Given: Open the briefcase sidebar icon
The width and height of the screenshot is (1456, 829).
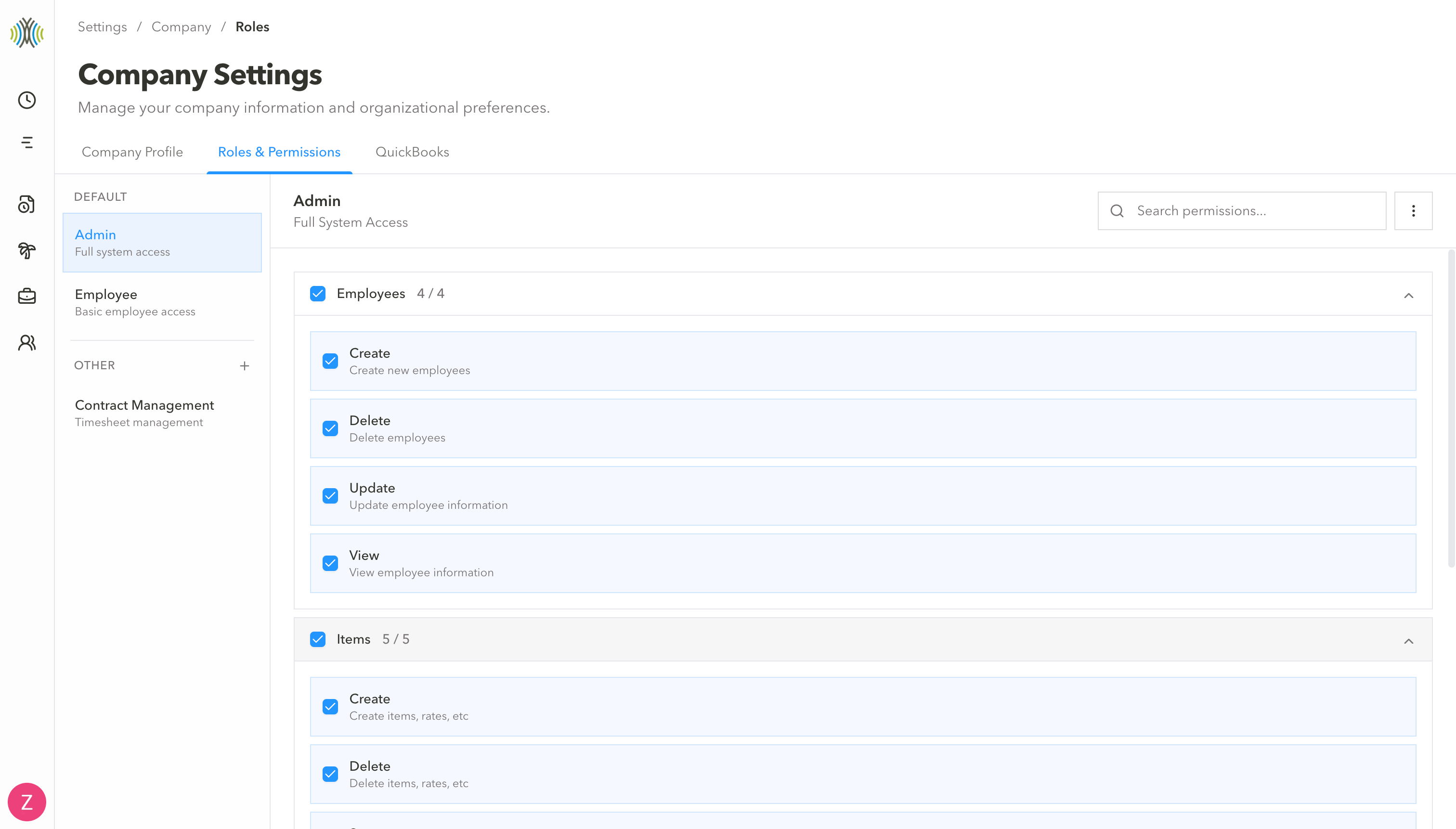Looking at the screenshot, I should click(x=27, y=296).
